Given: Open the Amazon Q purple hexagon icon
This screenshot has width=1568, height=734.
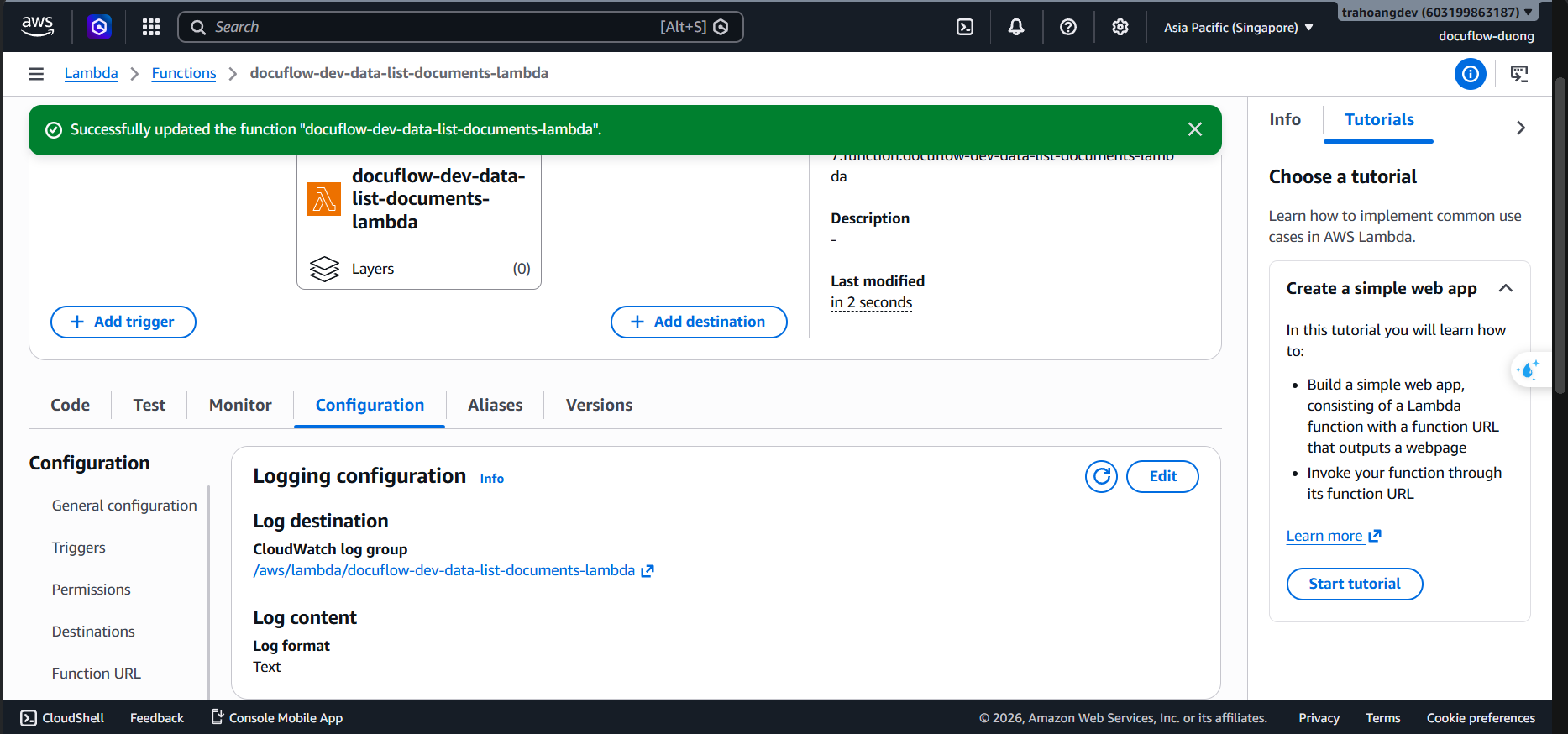Looking at the screenshot, I should (x=99, y=27).
